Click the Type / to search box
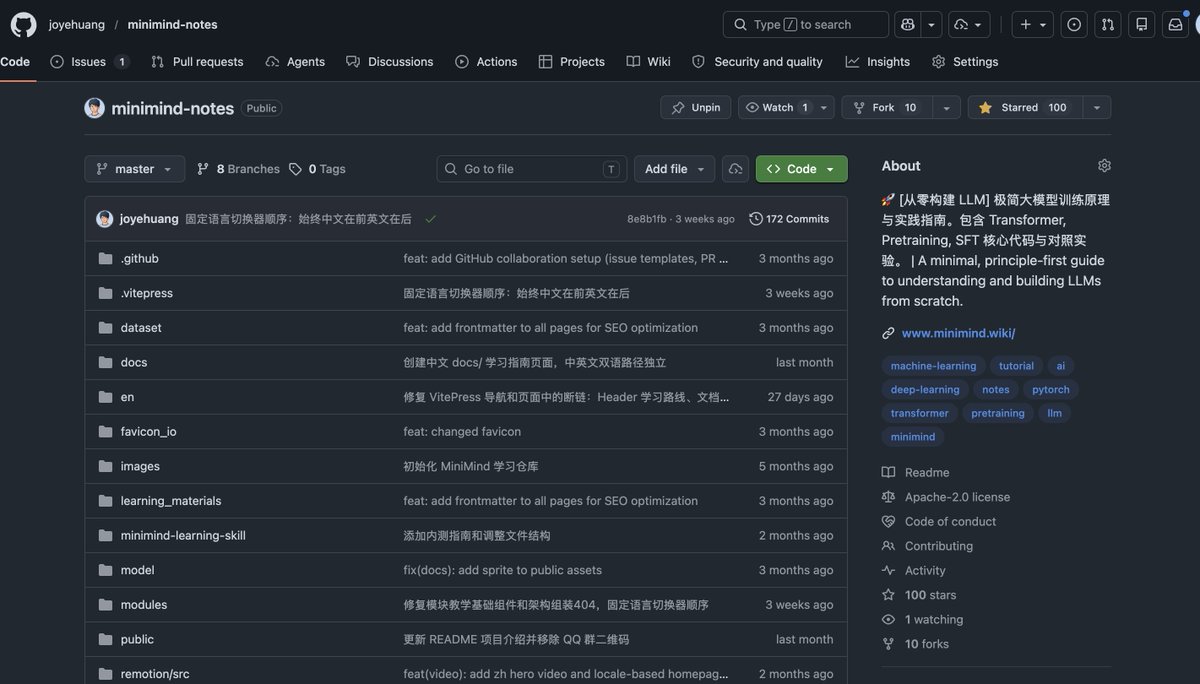Image resolution: width=1200 pixels, height=684 pixels. coord(806,24)
